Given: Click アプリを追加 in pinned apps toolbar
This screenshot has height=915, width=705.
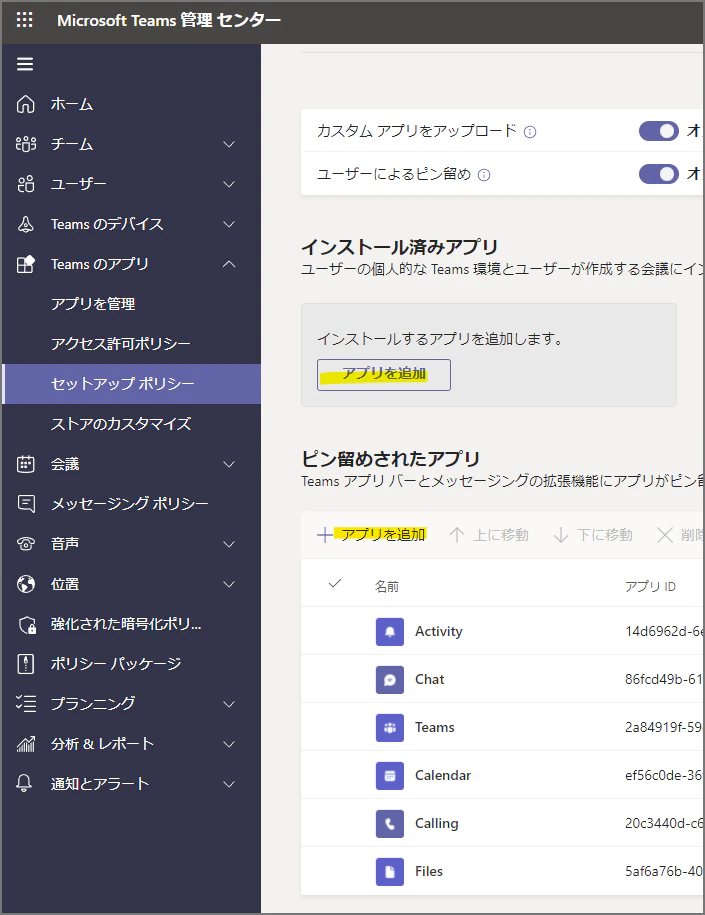Looking at the screenshot, I should (x=372, y=535).
